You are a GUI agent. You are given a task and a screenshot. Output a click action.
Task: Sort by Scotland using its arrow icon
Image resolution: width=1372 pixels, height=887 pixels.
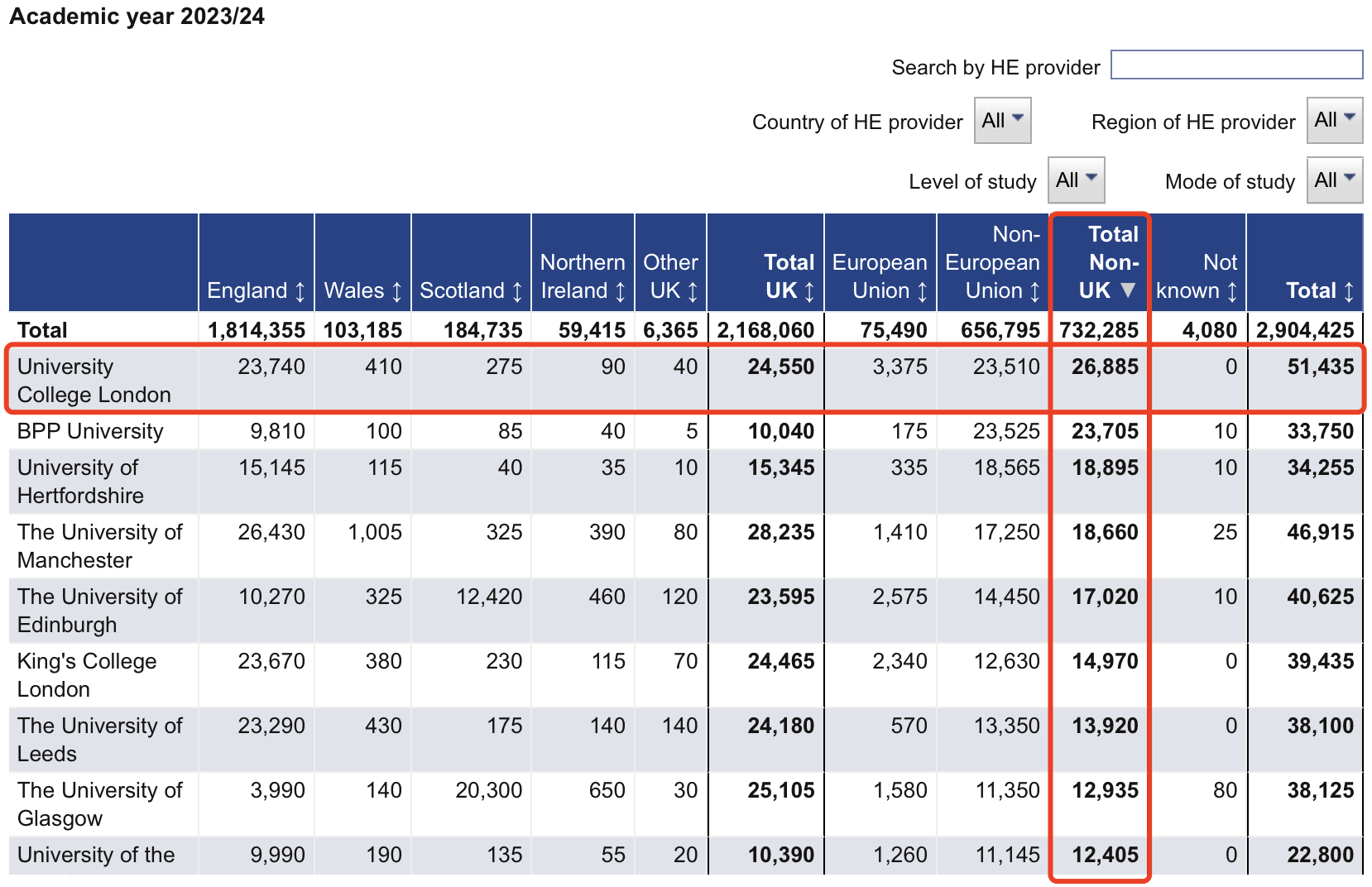pyautogui.click(x=517, y=292)
